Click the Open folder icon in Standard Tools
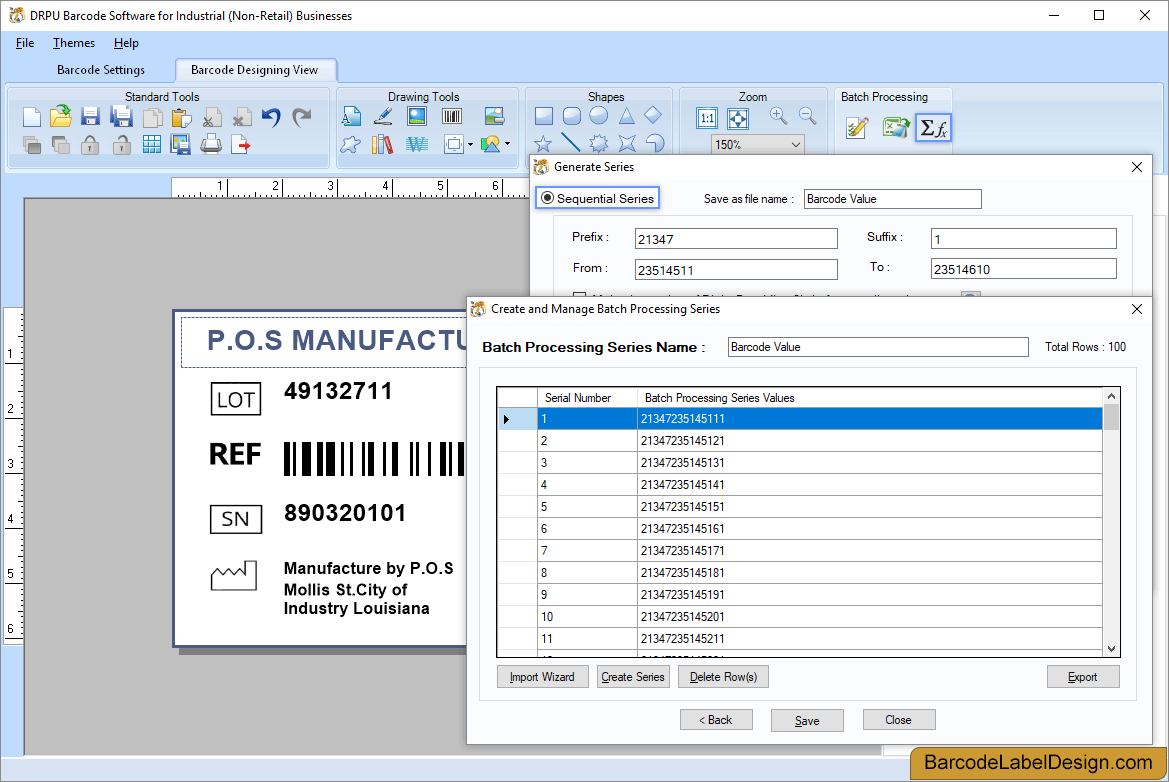Image resolution: width=1169 pixels, height=782 pixels. tap(61, 117)
